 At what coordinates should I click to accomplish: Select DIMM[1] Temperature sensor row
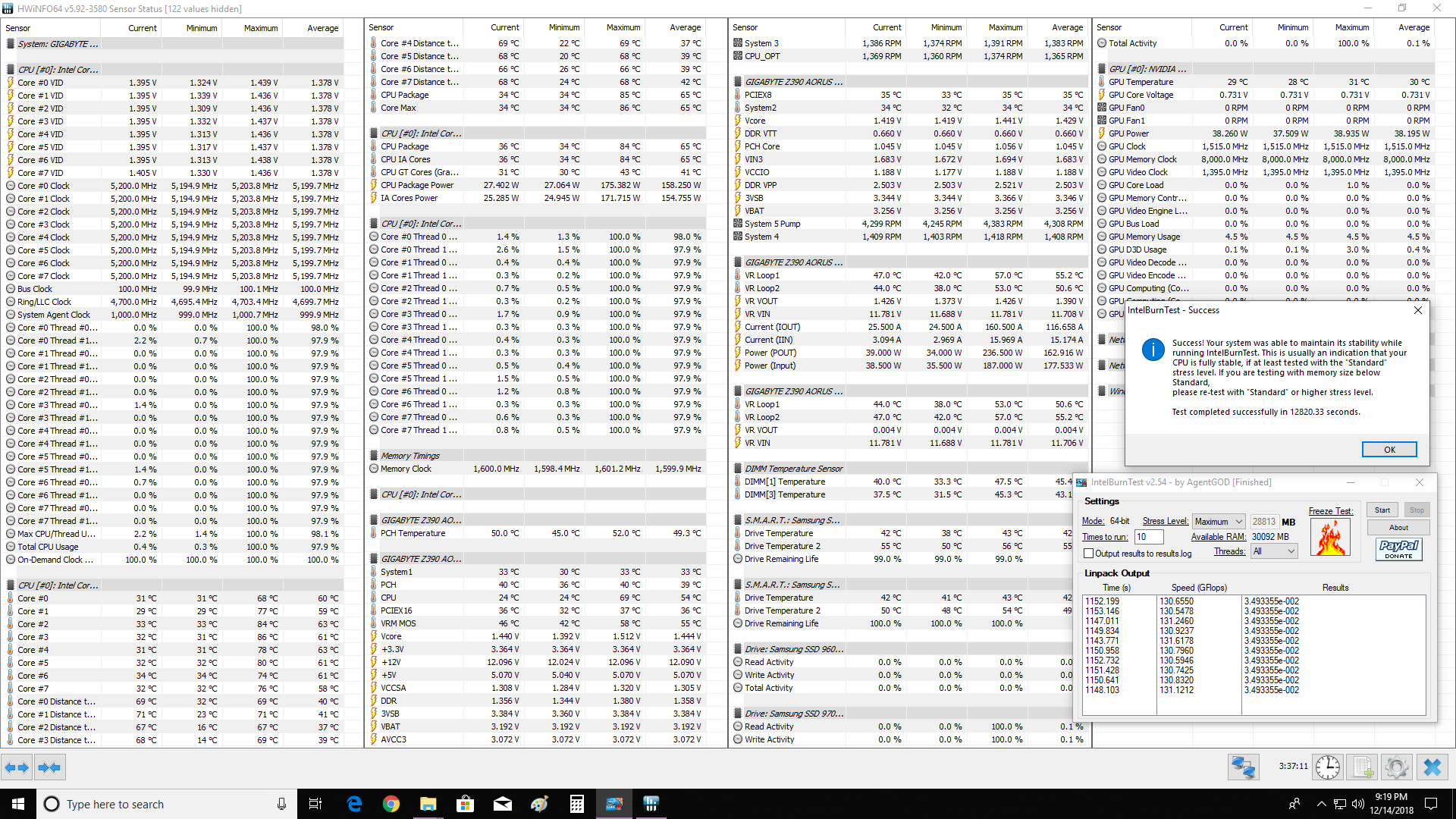click(x=902, y=482)
